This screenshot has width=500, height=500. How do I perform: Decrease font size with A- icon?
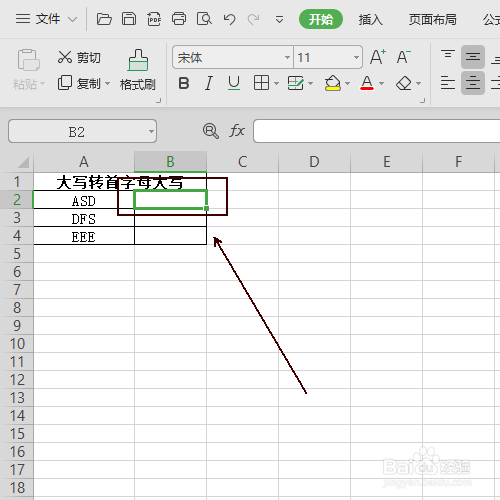(404, 57)
